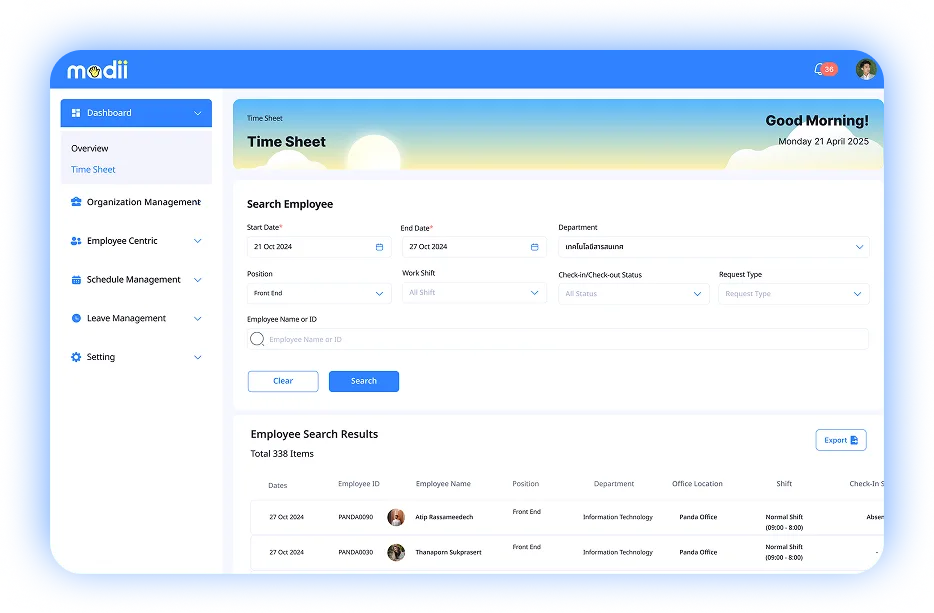The height and width of the screenshot is (613, 934).
Task: Focus the Employee Name or ID field
Action: (558, 339)
